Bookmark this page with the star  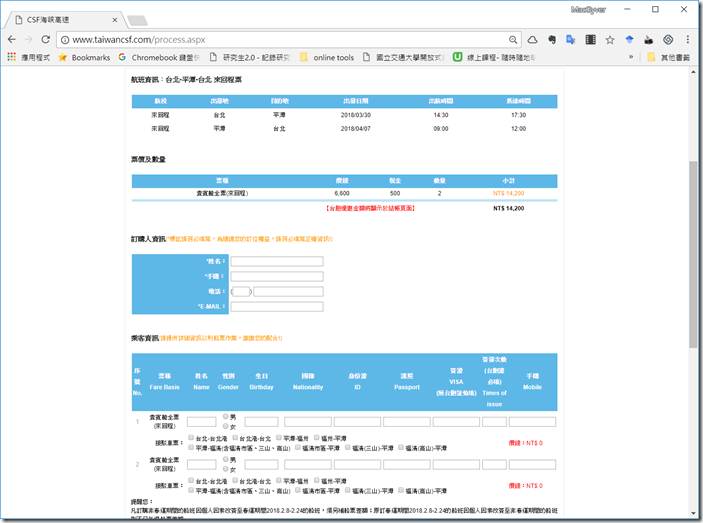610,40
